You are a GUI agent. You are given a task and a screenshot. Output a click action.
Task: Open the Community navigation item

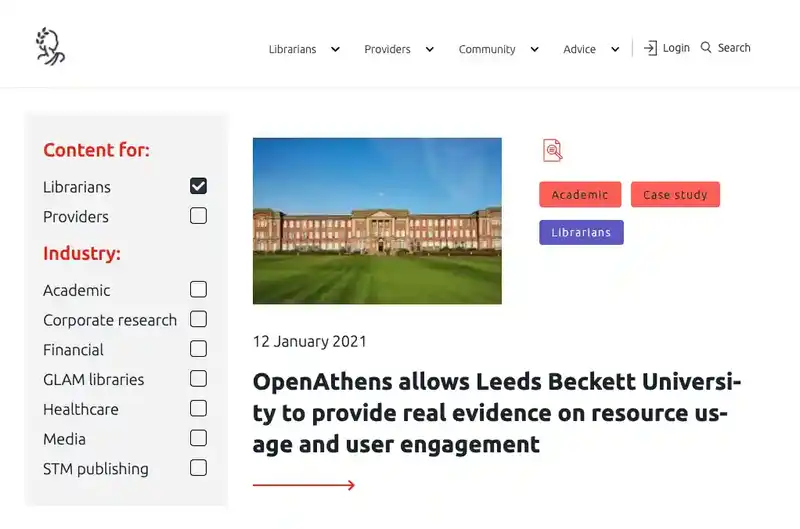click(x=487, y=49)
